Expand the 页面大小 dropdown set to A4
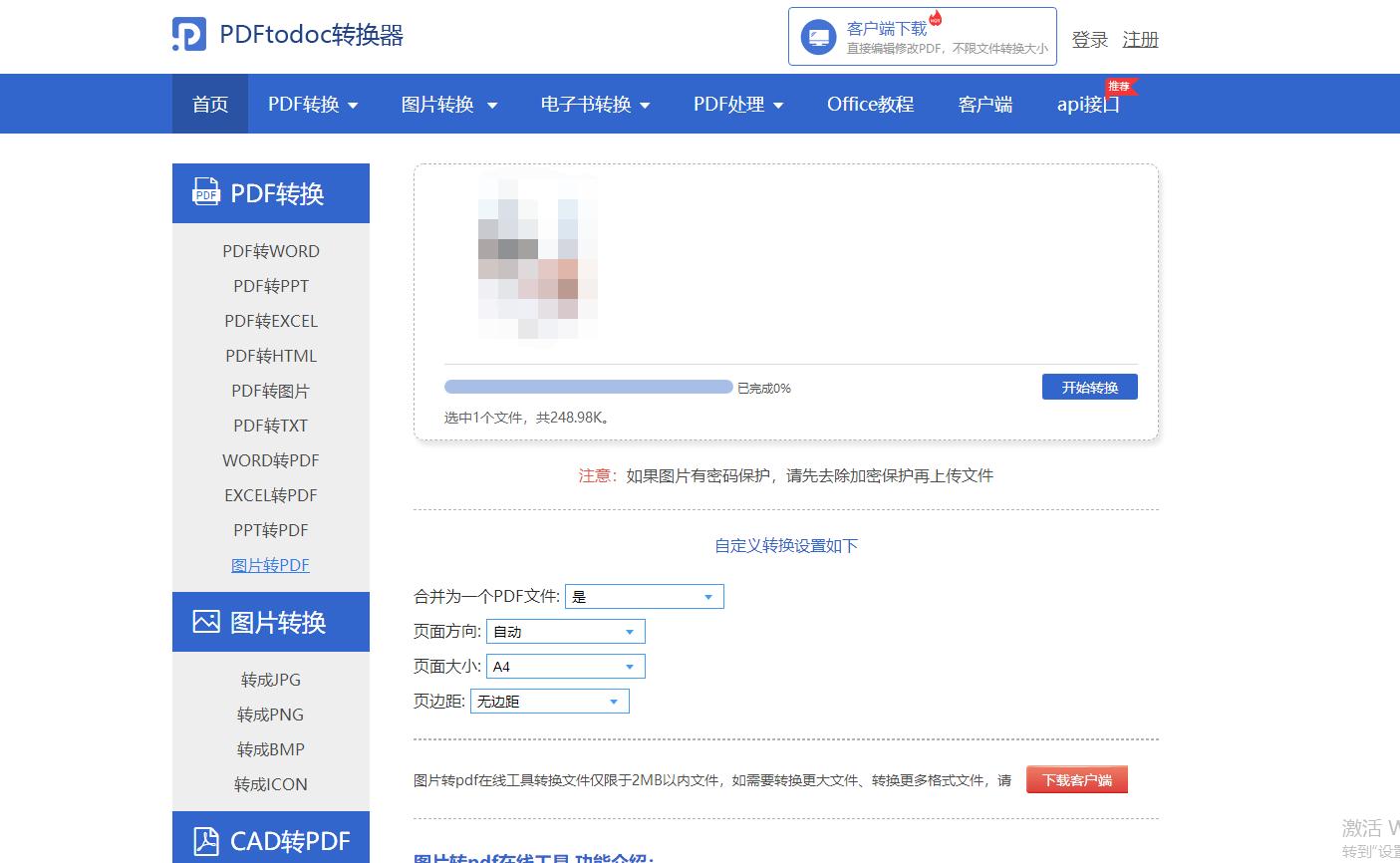 coord(565,666)
